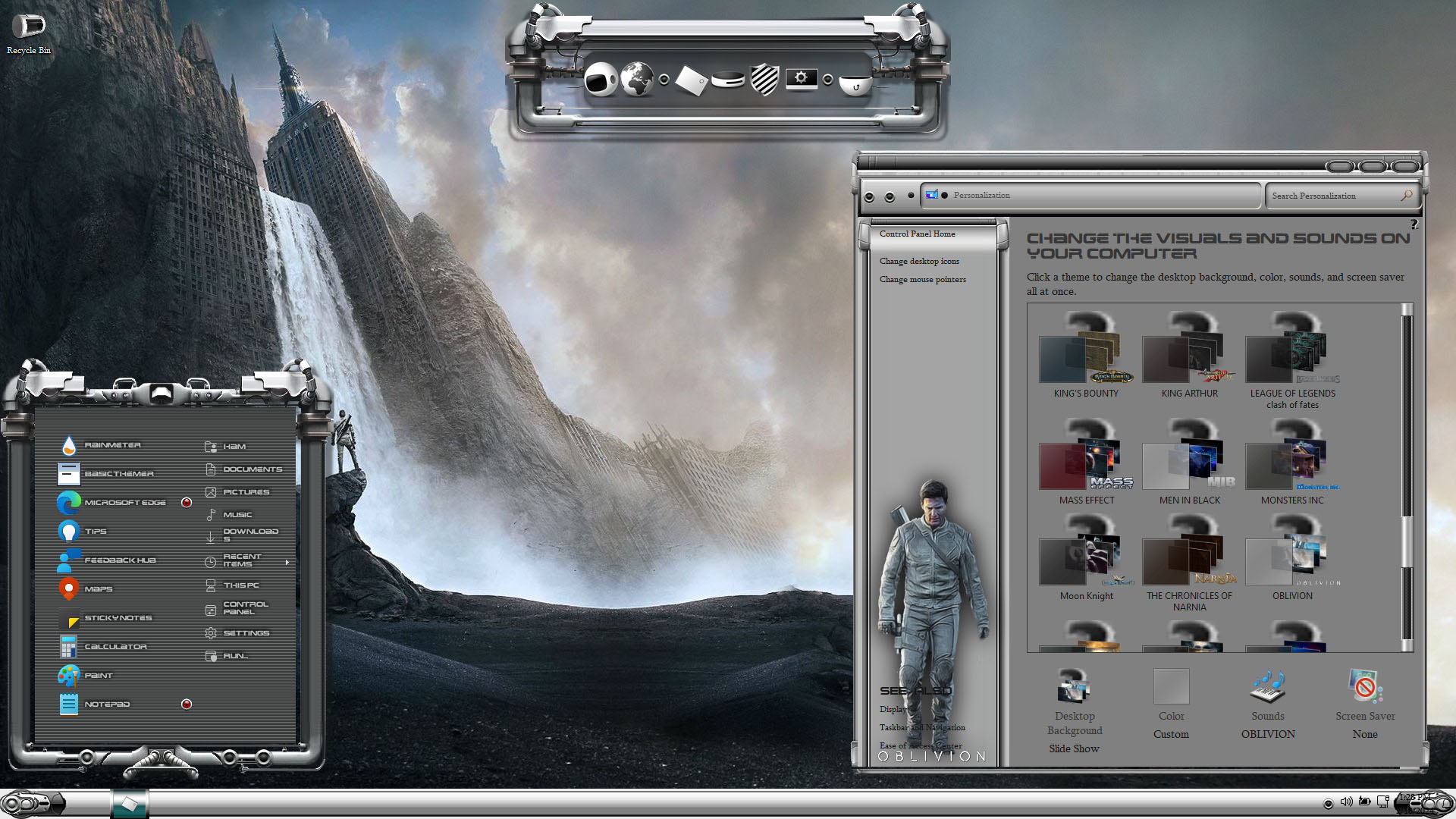Open Paint from the start menu

(98, 676)
